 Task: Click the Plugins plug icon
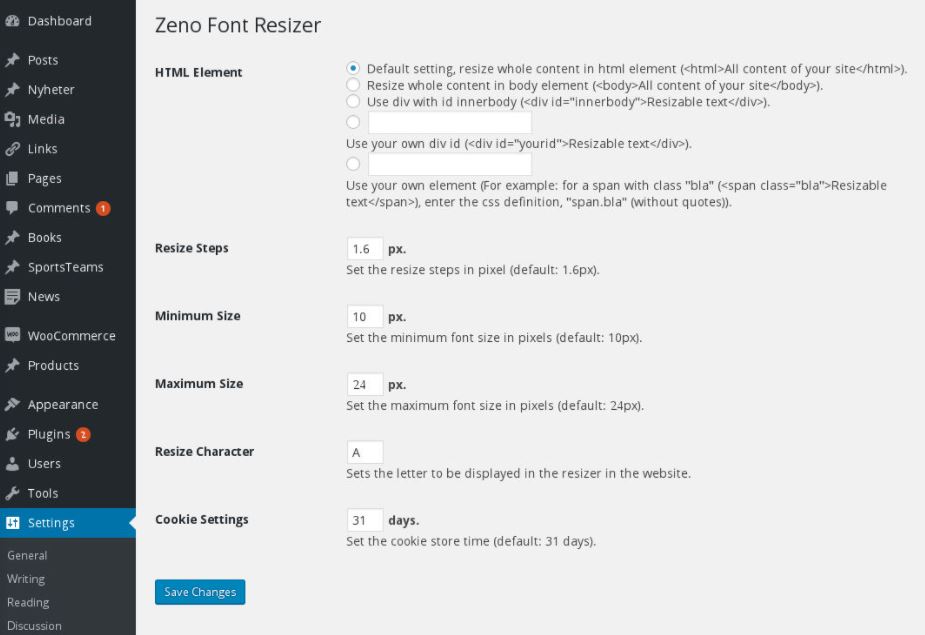tap(12, 434)
